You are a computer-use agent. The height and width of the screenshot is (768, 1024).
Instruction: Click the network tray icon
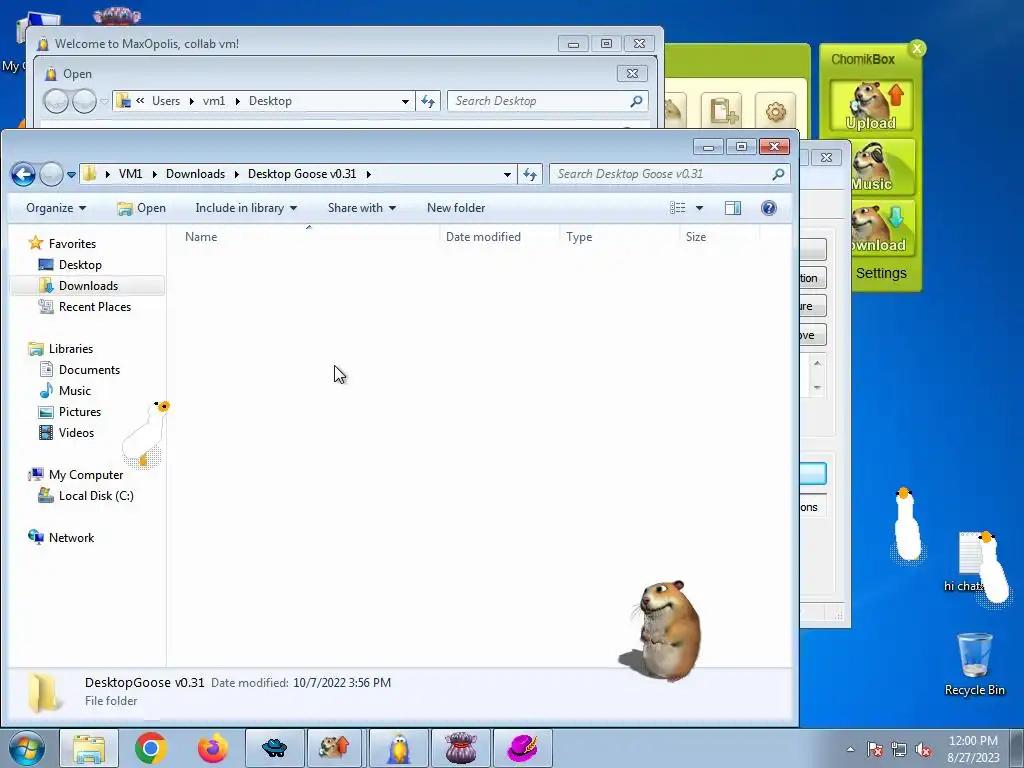pos(899,750)
